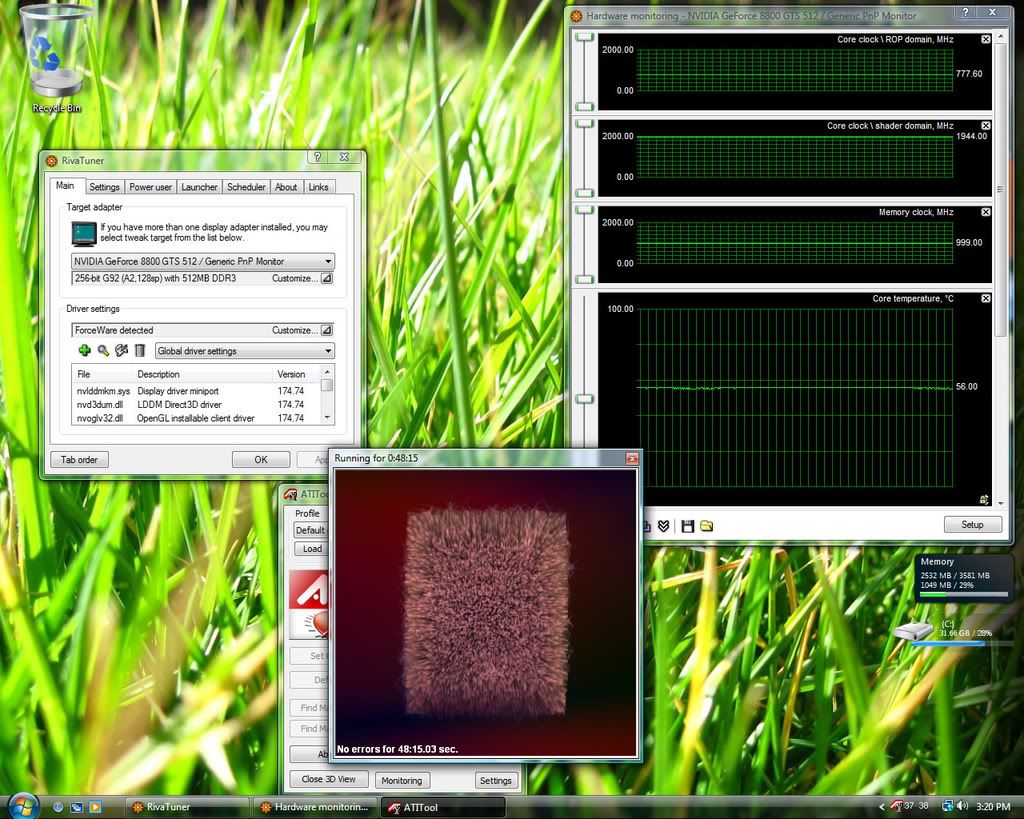Open the Scheduler tab in RivaTuner
Image resolution: width=1024 pixels, height=819 pixels.
[246, 187]
